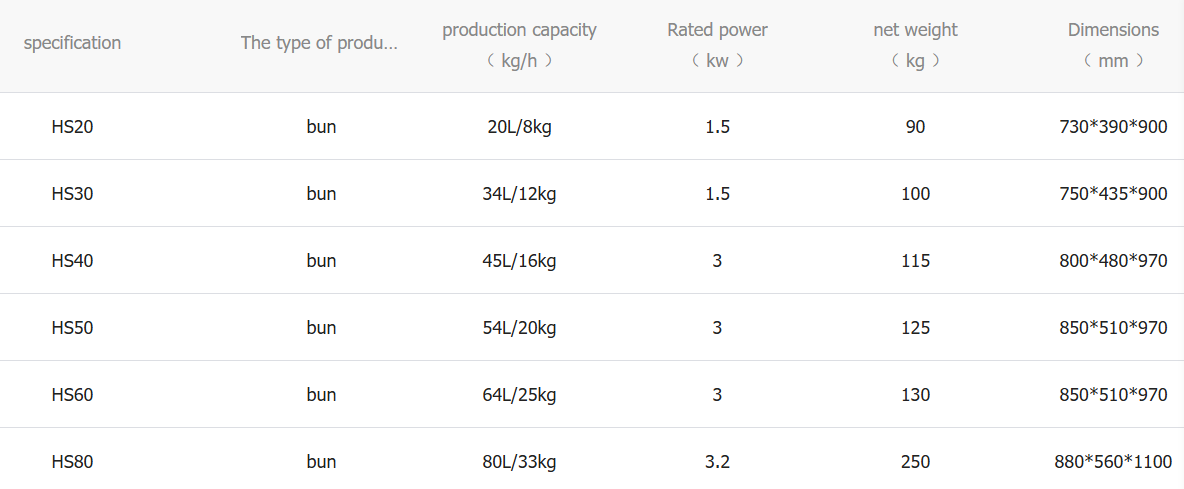The height and width of the screenshot is (489, 1184).
Task: Click 'bun' in the HS30 row
Action: pos(321,194)
